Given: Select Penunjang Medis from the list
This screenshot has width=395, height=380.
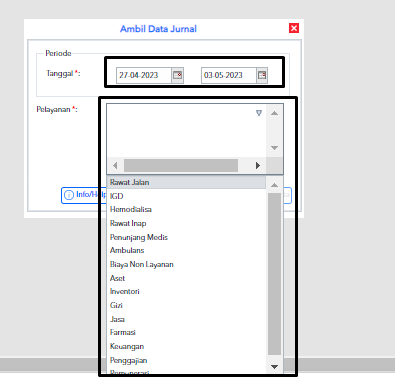Looking at the screenshot, I should click(x=186, y=237).
